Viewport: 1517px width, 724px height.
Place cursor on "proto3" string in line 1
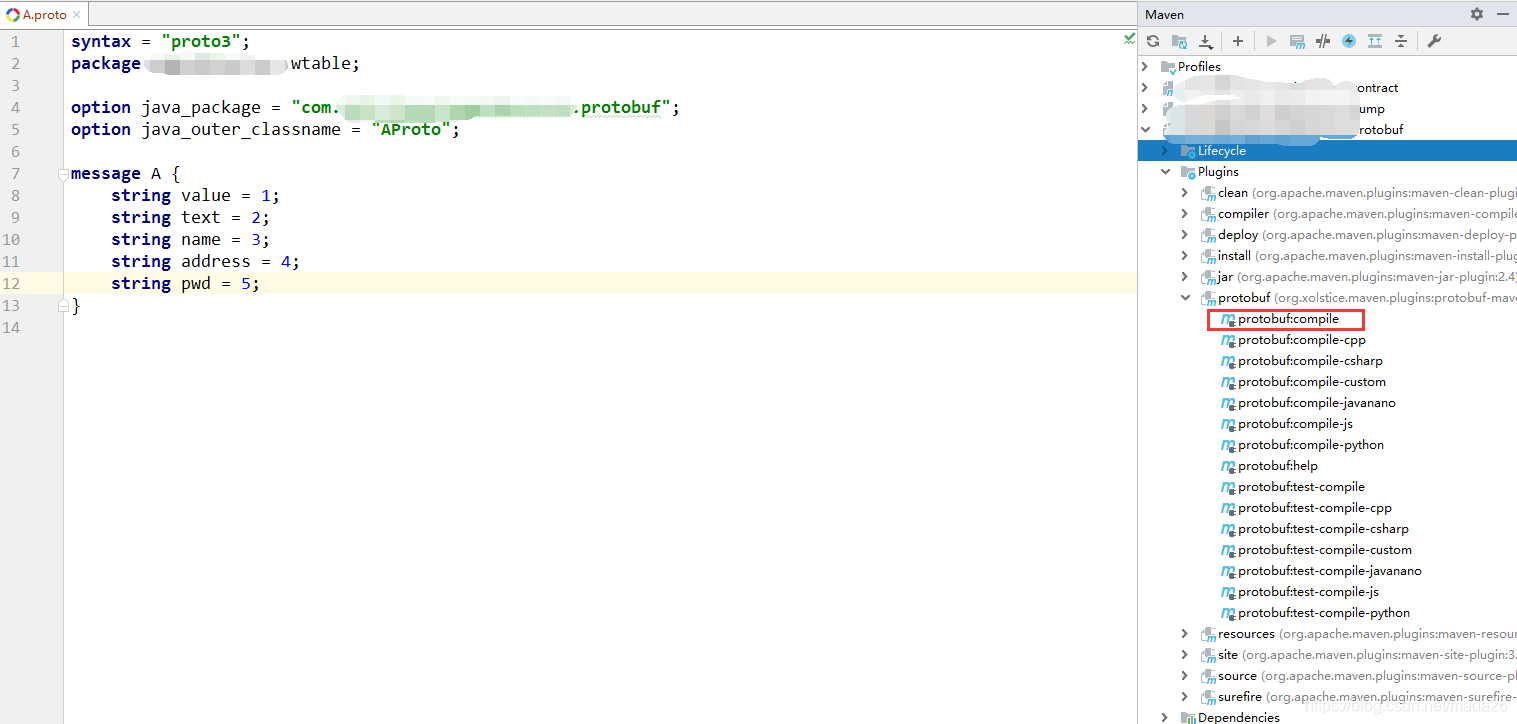[x=200, y=41]
